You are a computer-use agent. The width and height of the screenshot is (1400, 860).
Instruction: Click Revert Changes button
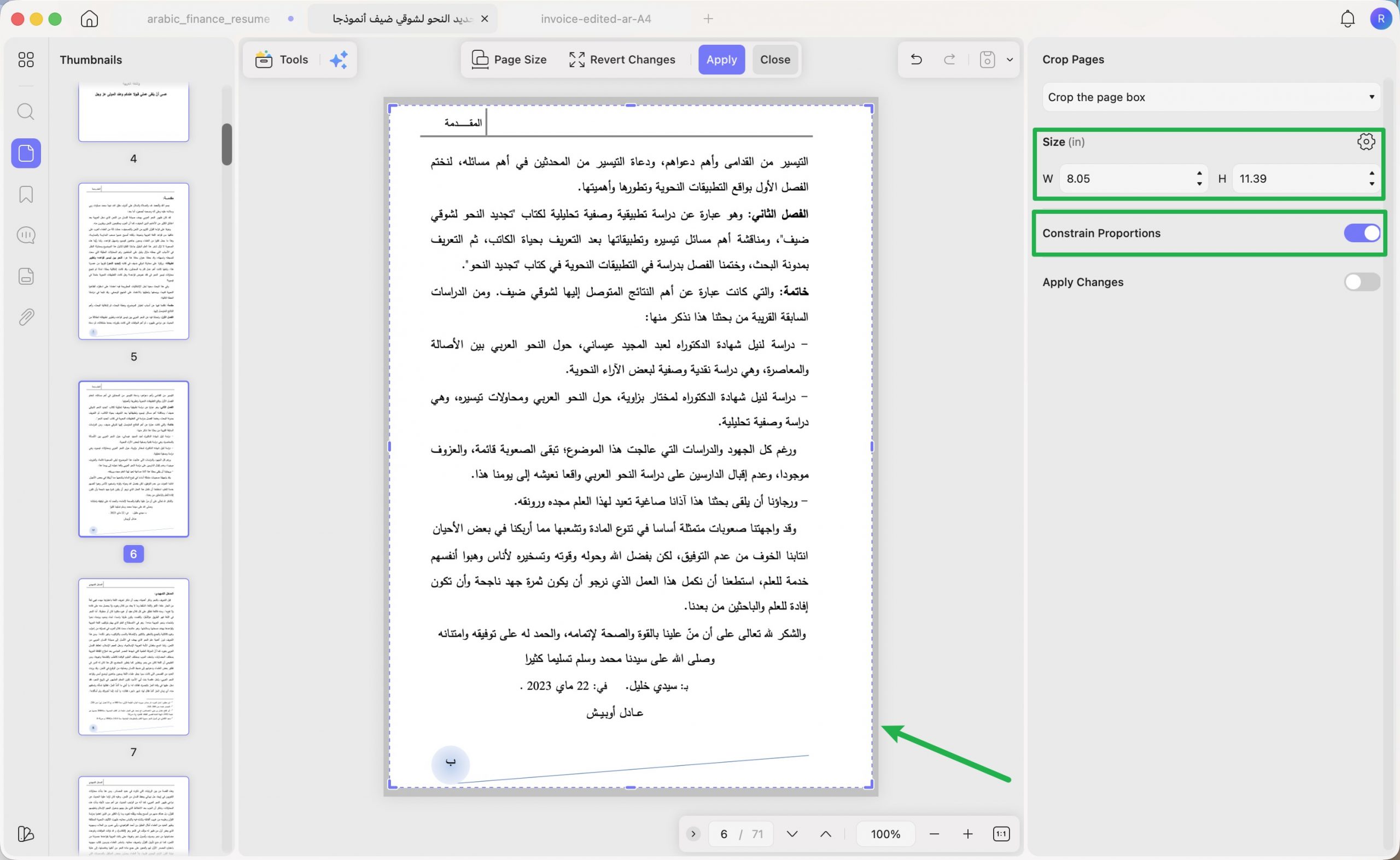click(622, 60)
